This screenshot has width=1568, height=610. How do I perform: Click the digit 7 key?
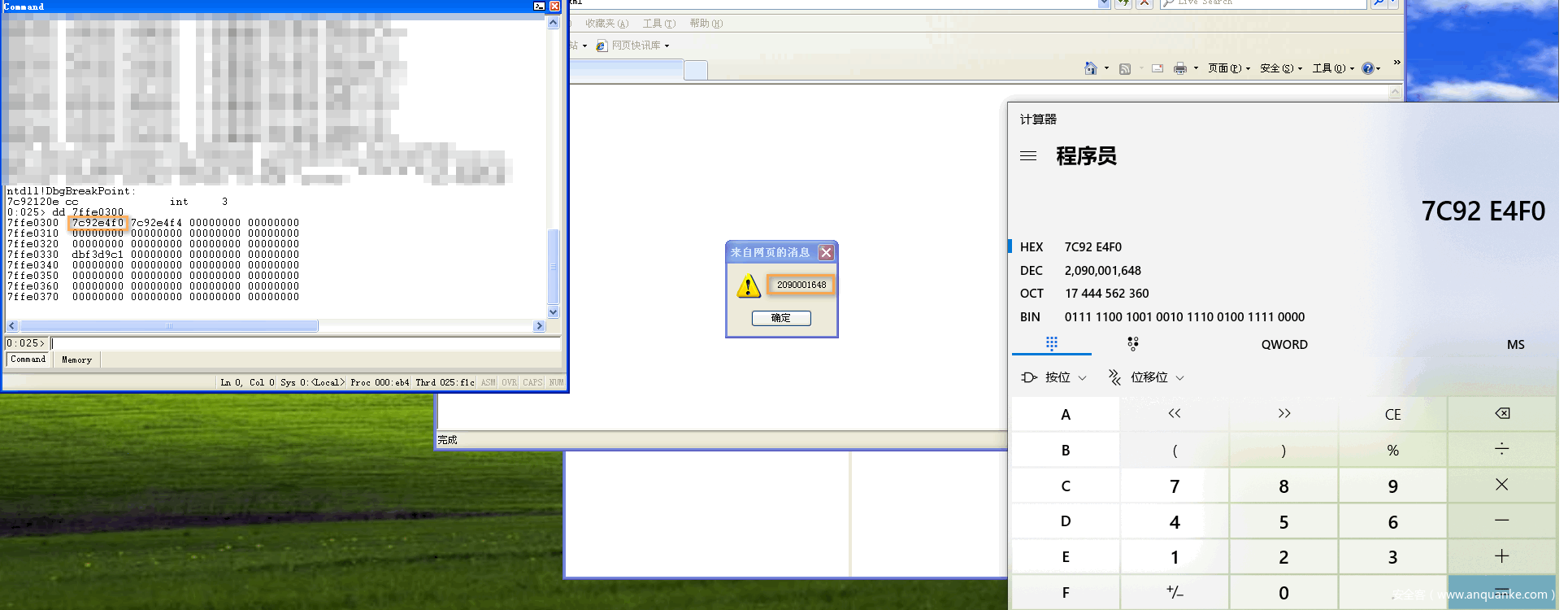point(1175,486)
